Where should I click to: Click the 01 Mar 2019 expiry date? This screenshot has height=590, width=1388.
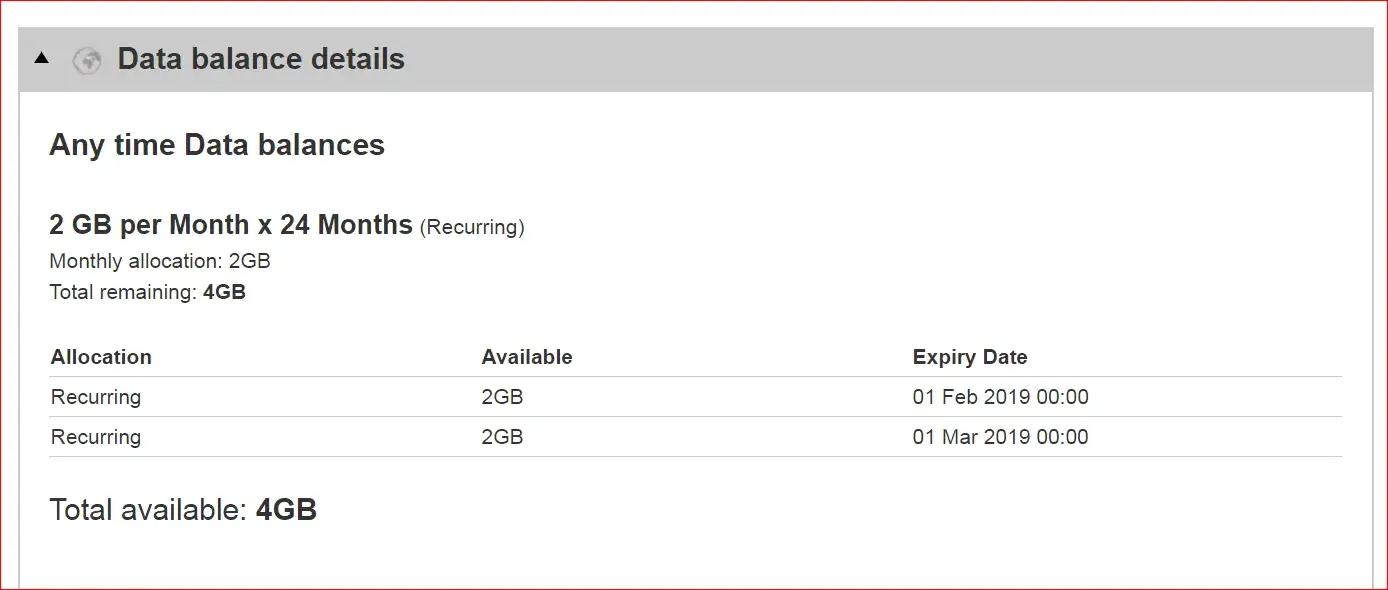pos(1000,437)
